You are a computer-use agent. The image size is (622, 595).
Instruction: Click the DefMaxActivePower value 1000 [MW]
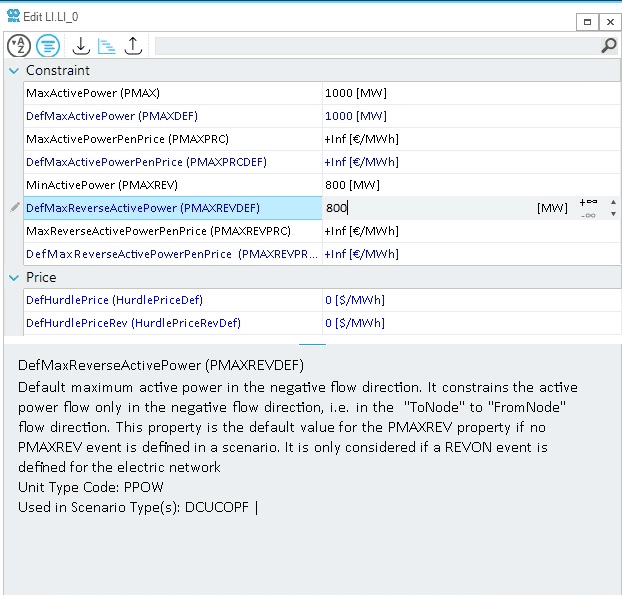(354, 116)
